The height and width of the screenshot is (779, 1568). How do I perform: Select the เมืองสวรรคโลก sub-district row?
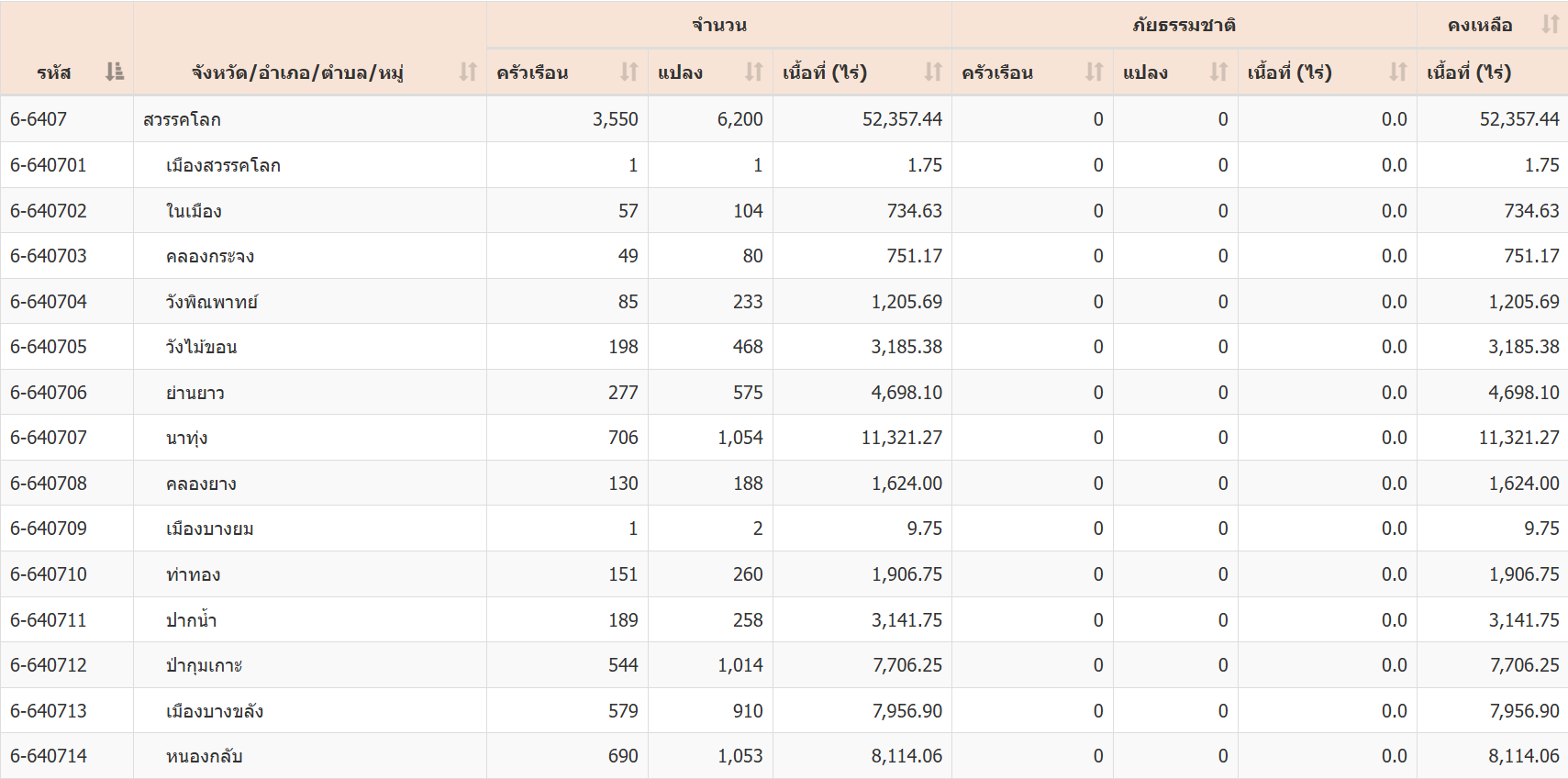(x=223, y=165)
